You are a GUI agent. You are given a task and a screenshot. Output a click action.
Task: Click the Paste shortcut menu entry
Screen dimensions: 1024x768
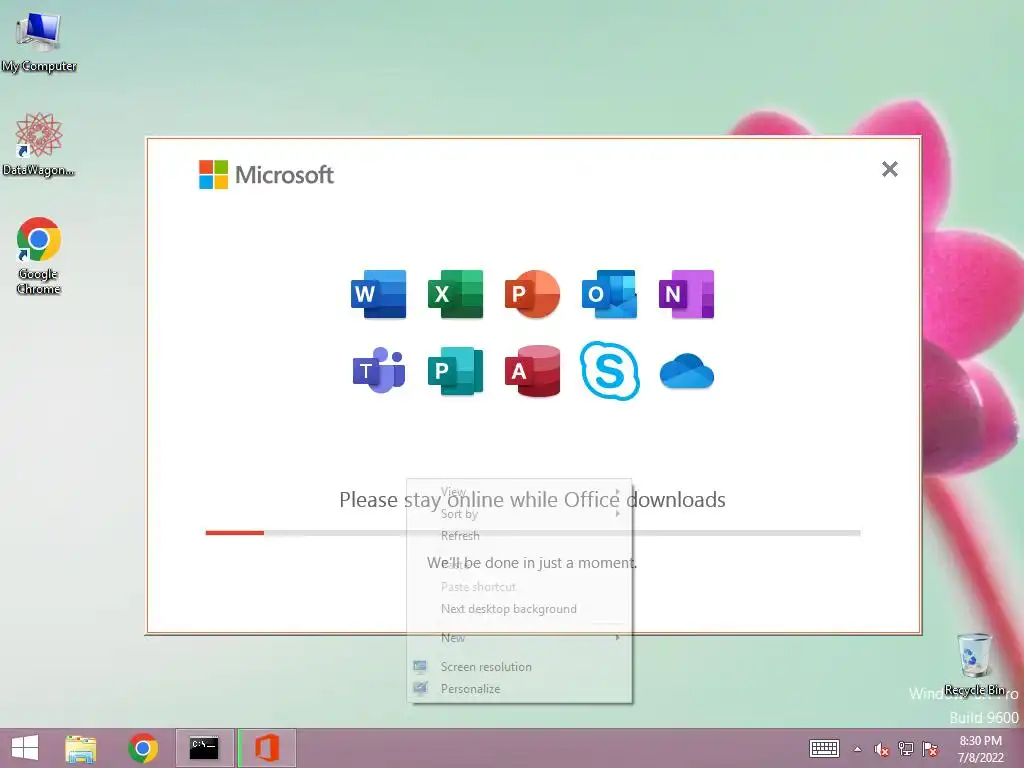pos(519,586)
